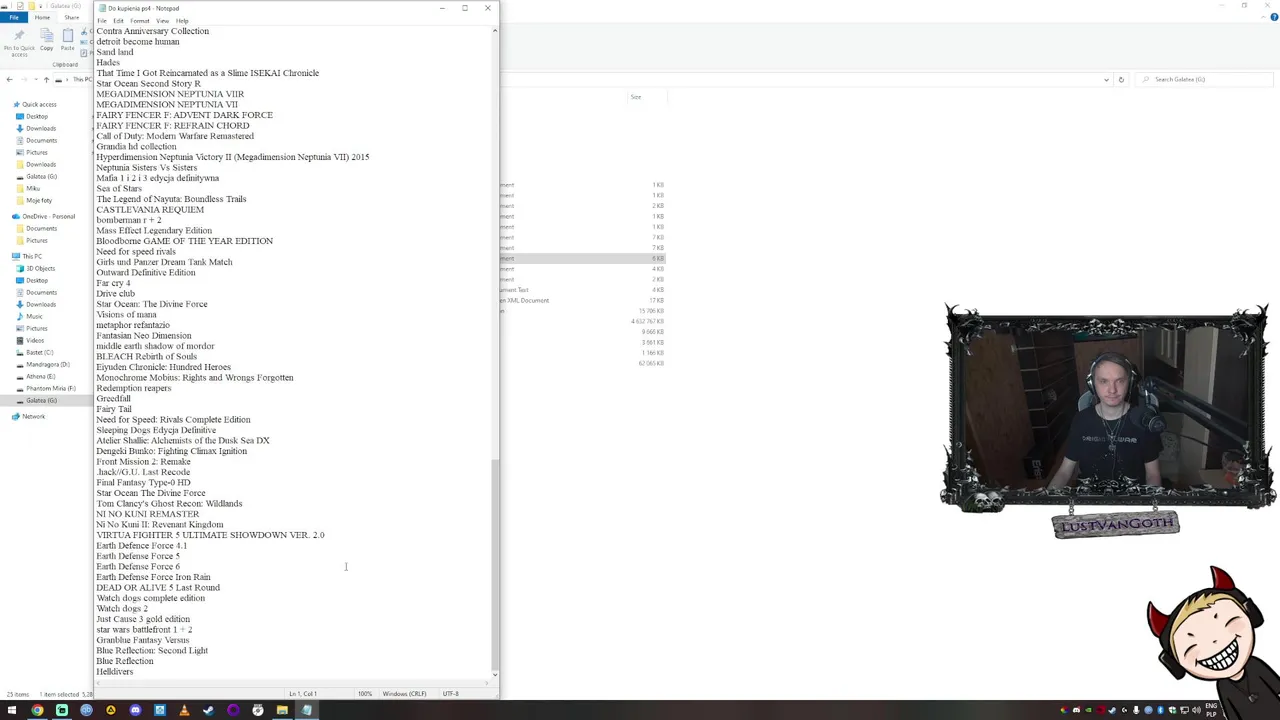
Task: Open Miku folder in navigation pane
Action: (33, 188)
